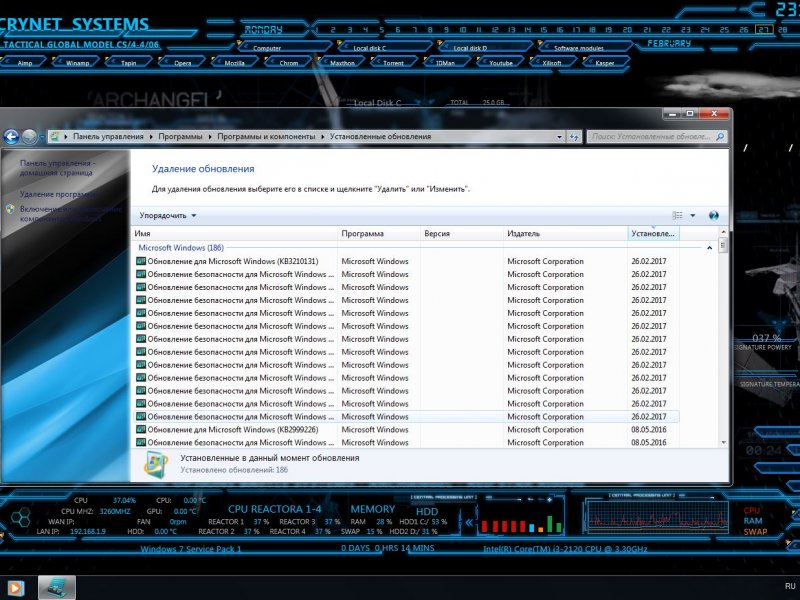Screen dimensions: 800x600
Task: Open the media player taskbar icon
Action: pyautogui.click(x=15, y=588)
